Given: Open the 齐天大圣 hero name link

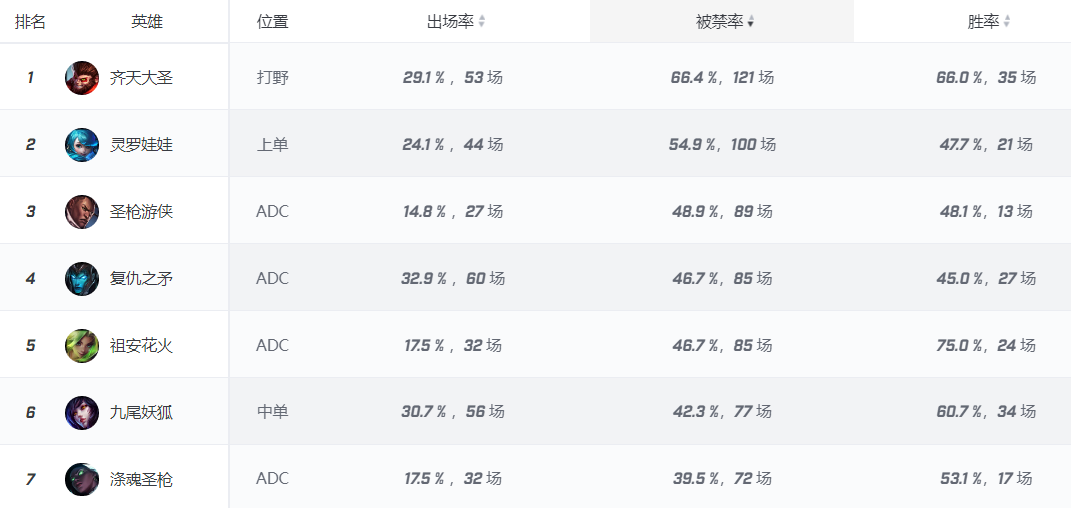Looking at the screenshot, I should (x=141, y=78).
